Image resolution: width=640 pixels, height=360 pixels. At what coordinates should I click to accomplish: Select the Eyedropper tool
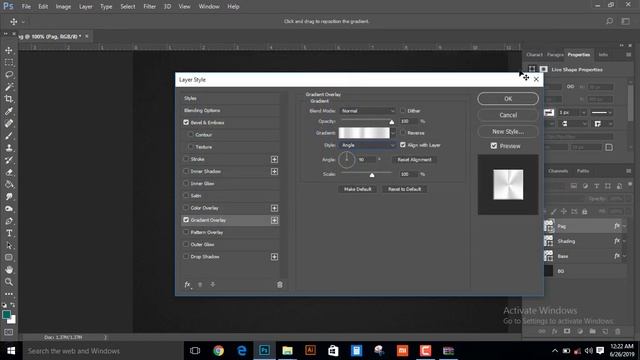[9, 111]
